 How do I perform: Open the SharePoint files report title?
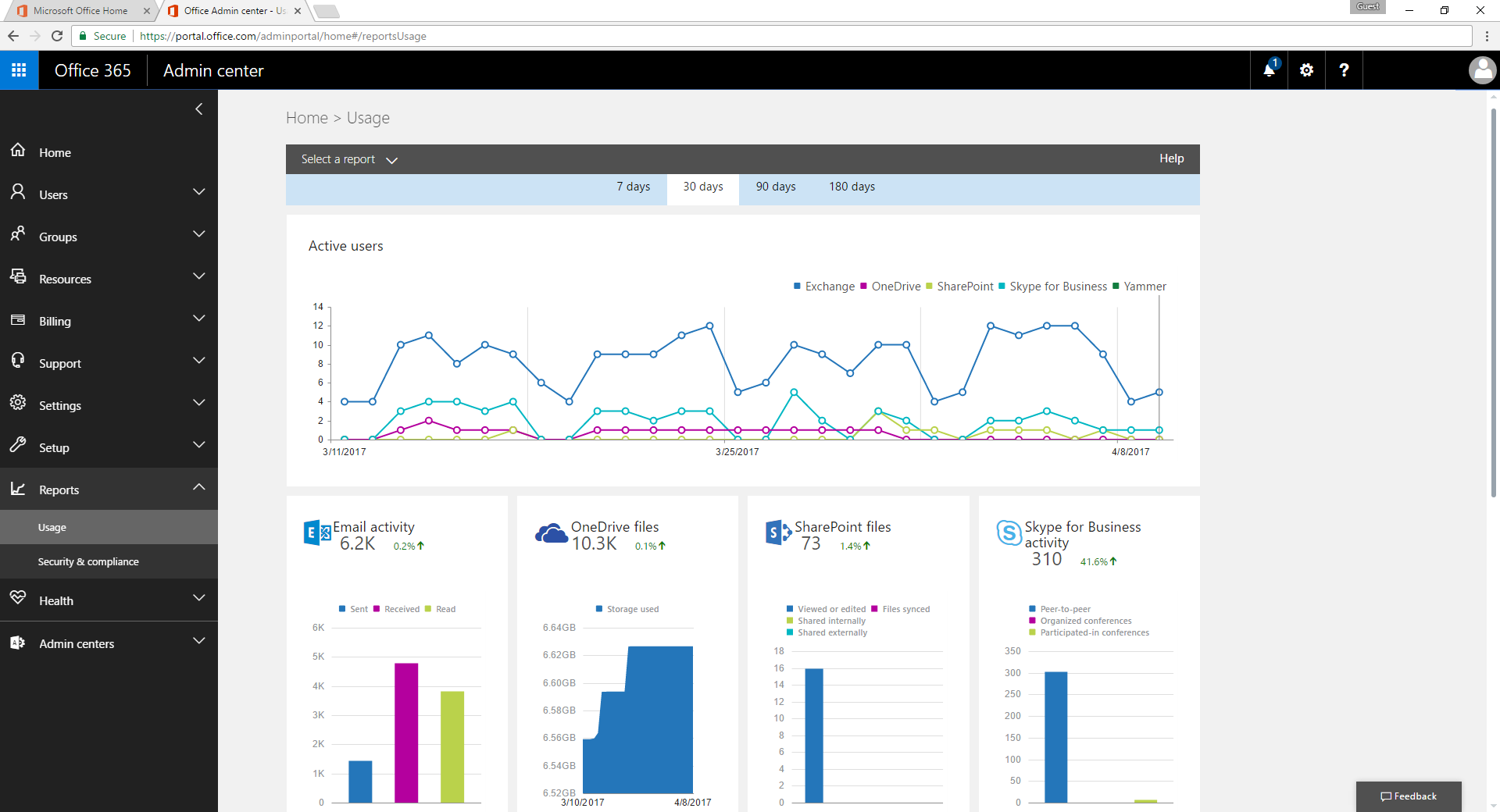pyautogui.click(x=843, y=527)
